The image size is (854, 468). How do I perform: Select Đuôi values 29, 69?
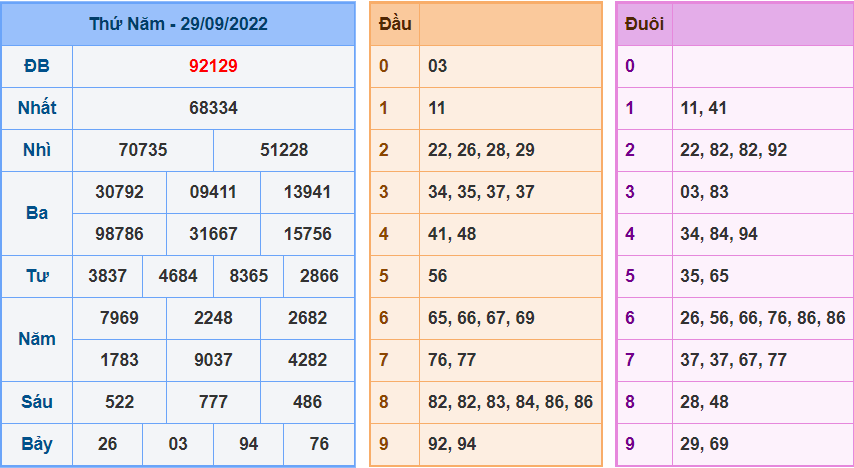click(704, 444)
